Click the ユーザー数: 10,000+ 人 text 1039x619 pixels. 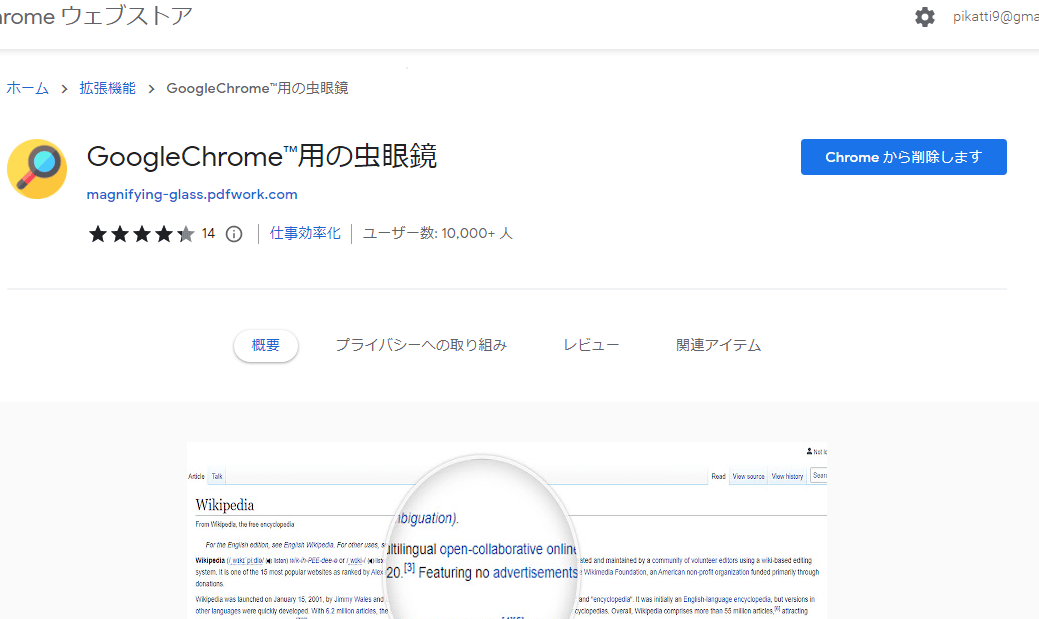pyautogui.click(x=437, y=233)
